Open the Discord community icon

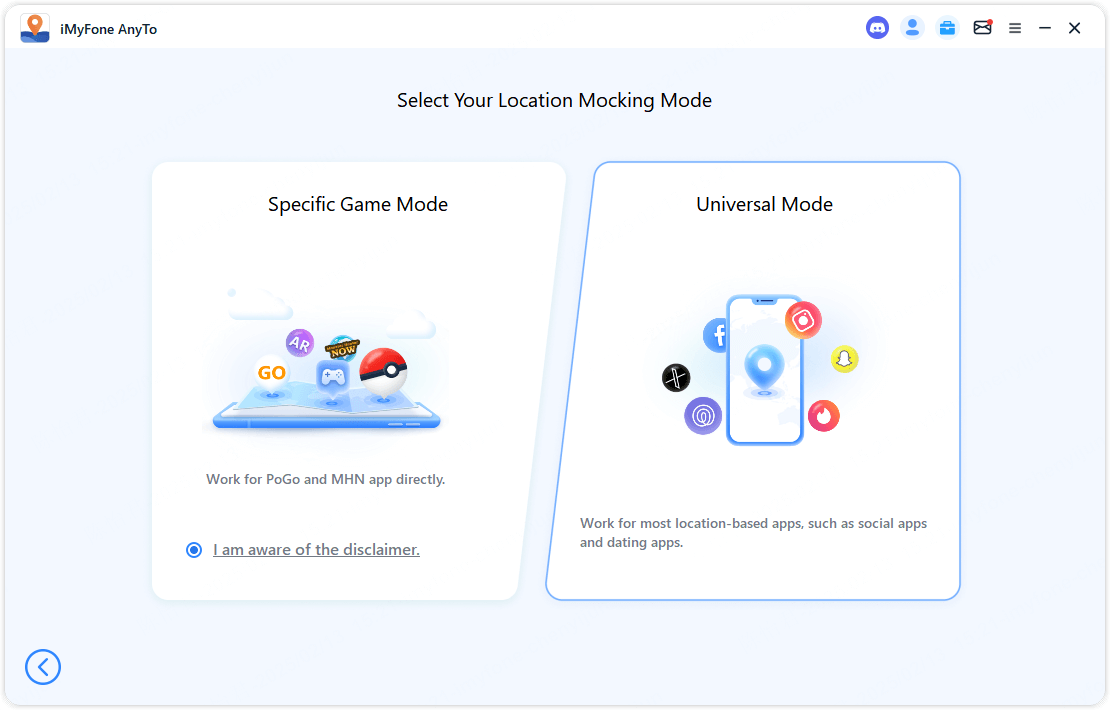877,28
